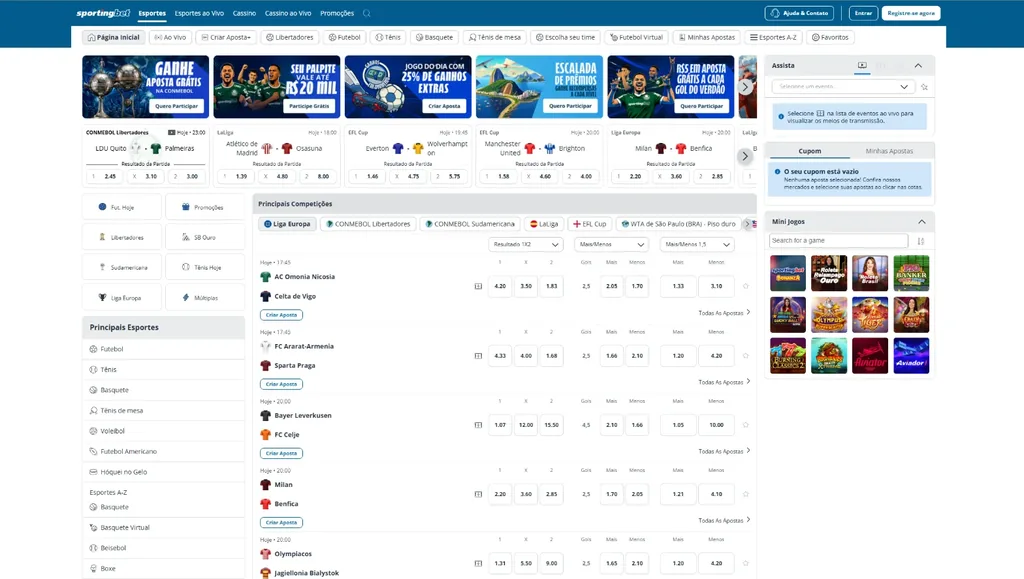Open the Fut. Hoje shortcut
The width and height of the screenshot is (1024, 579).
pos(122,207)
